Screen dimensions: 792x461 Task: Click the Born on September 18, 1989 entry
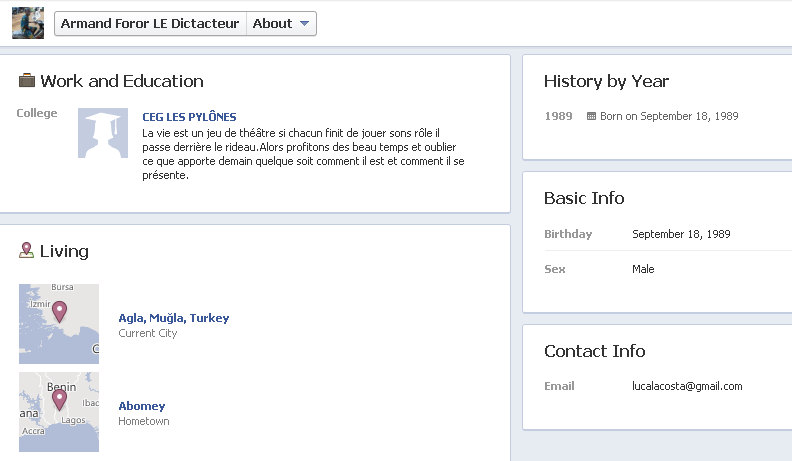[x=668, y=116]
